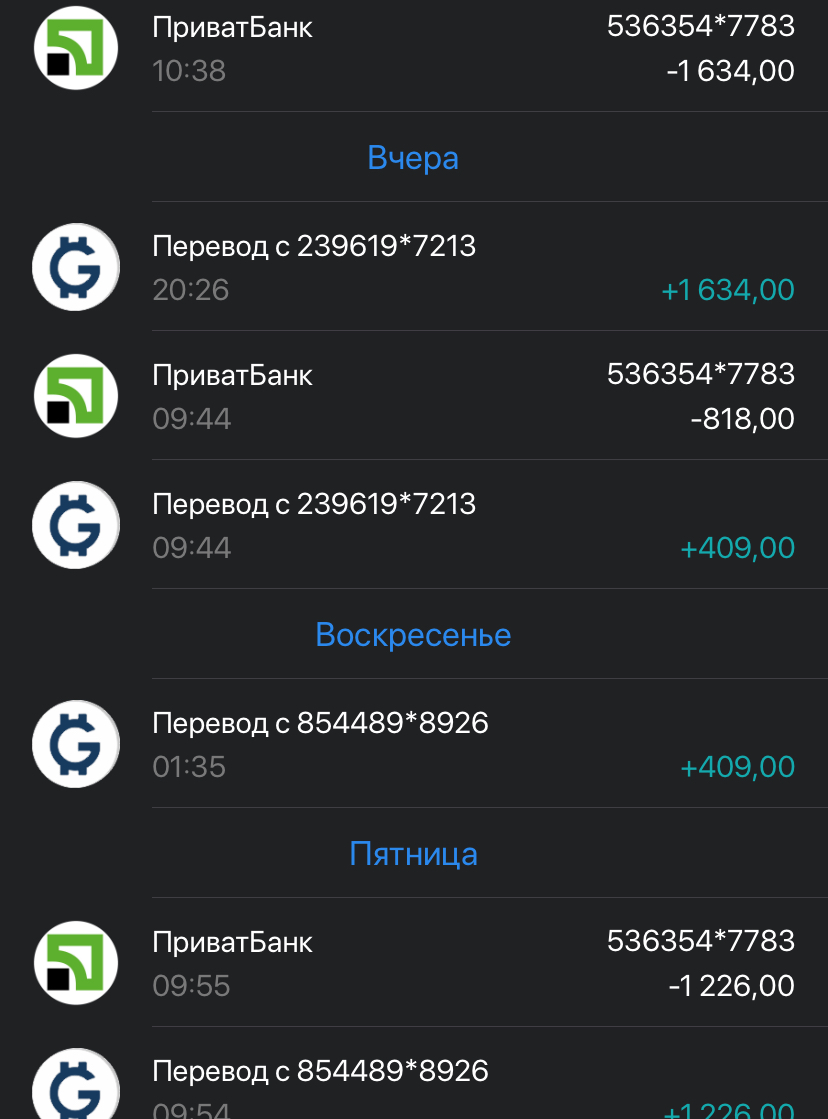Image resolution: width=828 pixels, height=1119 pixels.
Task: Tap the PrivatBank icon at 09:55
Action: coord(76,963)
